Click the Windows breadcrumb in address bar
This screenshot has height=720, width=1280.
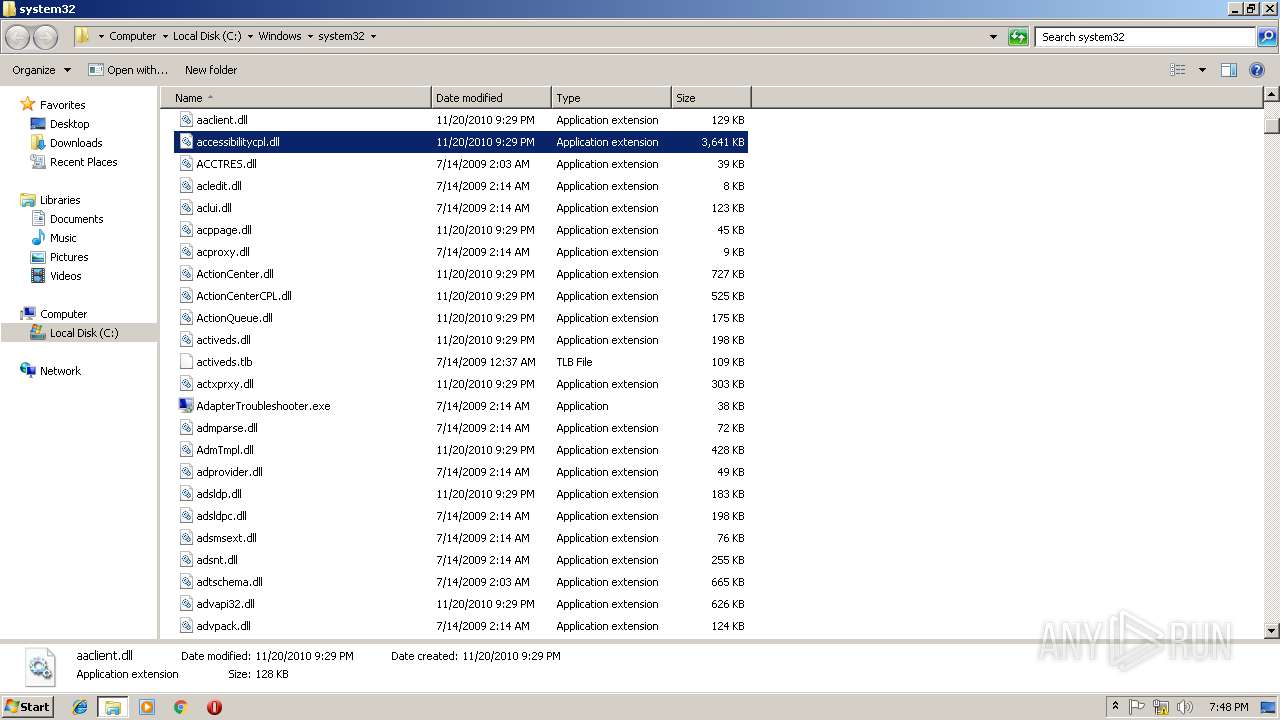click(280, 37)
